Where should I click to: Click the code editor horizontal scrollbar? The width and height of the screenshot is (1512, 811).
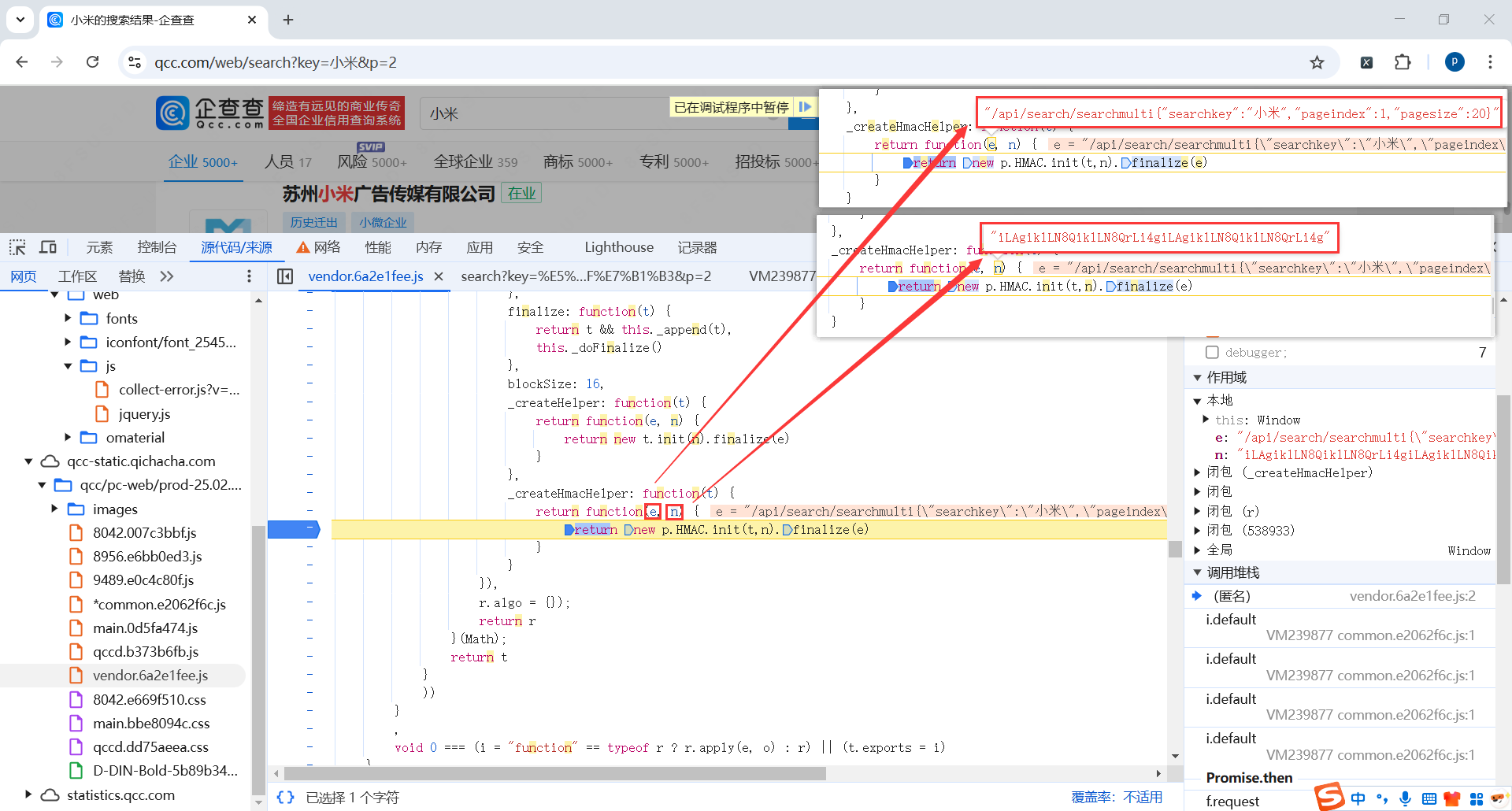coord(555,774)
